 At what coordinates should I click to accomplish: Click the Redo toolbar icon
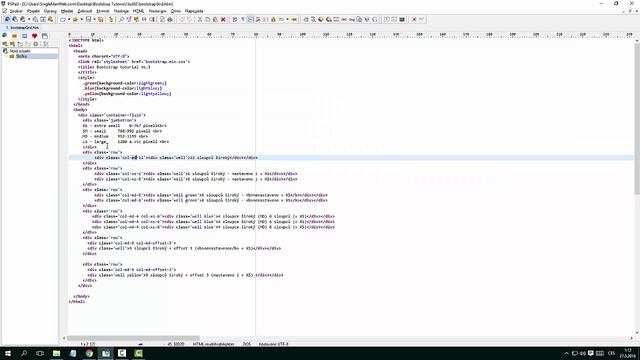point(189,19)
